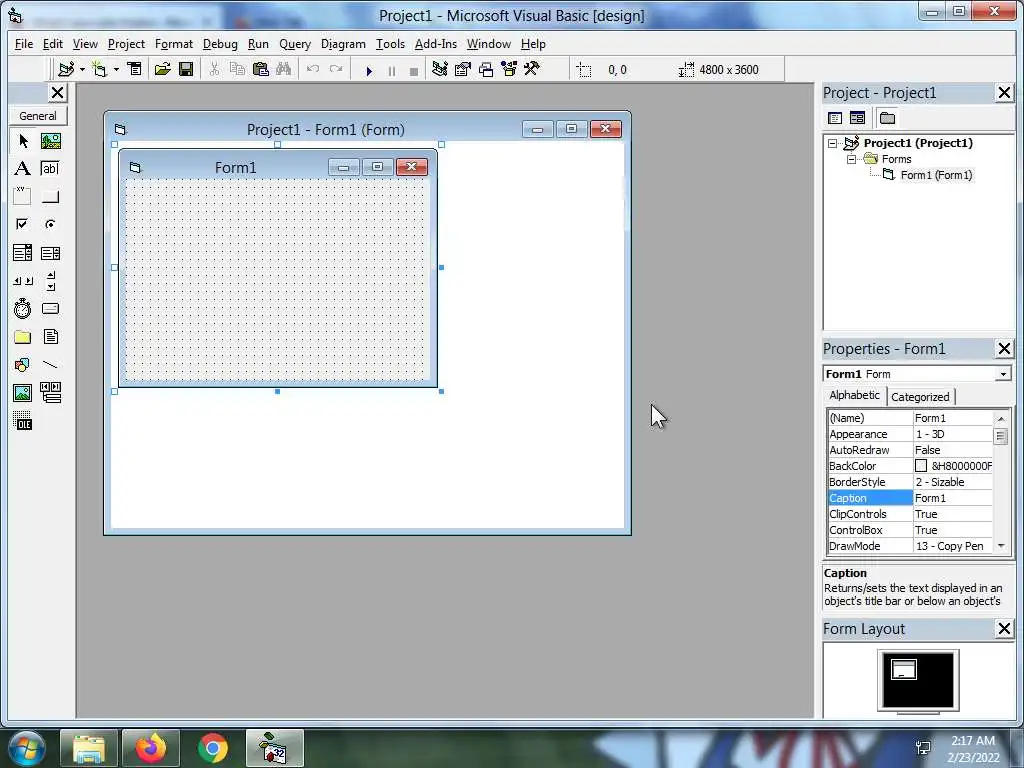1024x768 pixels.
Task: Start the program with Run arrow
Action: (x=369, y=71)
